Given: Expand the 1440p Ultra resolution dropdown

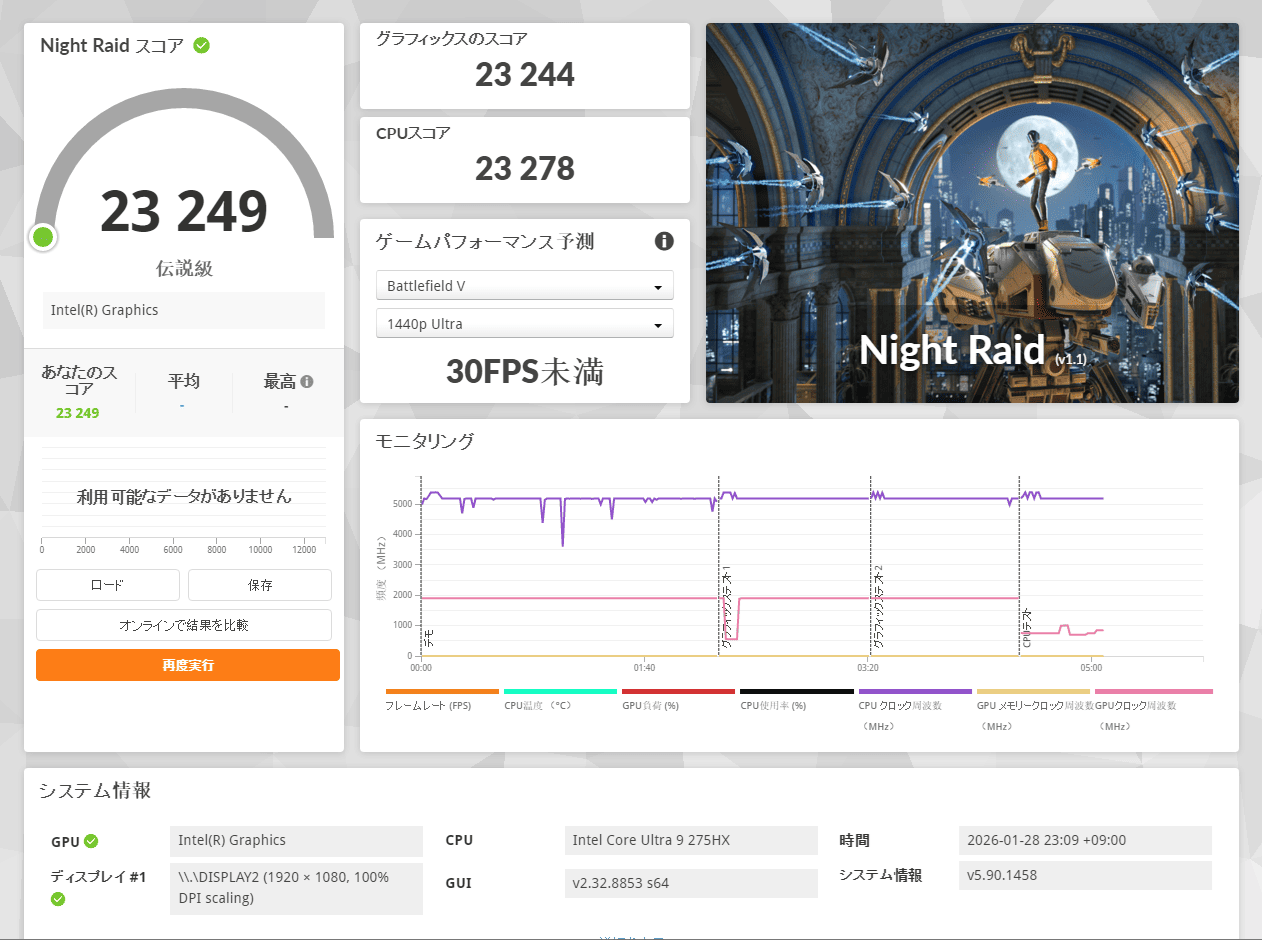Looking at the screenshot, I should (x=524, y=324).
